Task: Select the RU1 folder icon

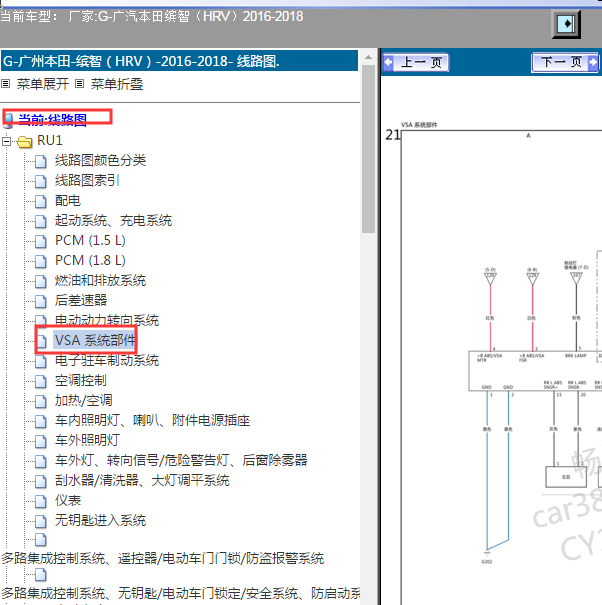Action: pos(25,142)
